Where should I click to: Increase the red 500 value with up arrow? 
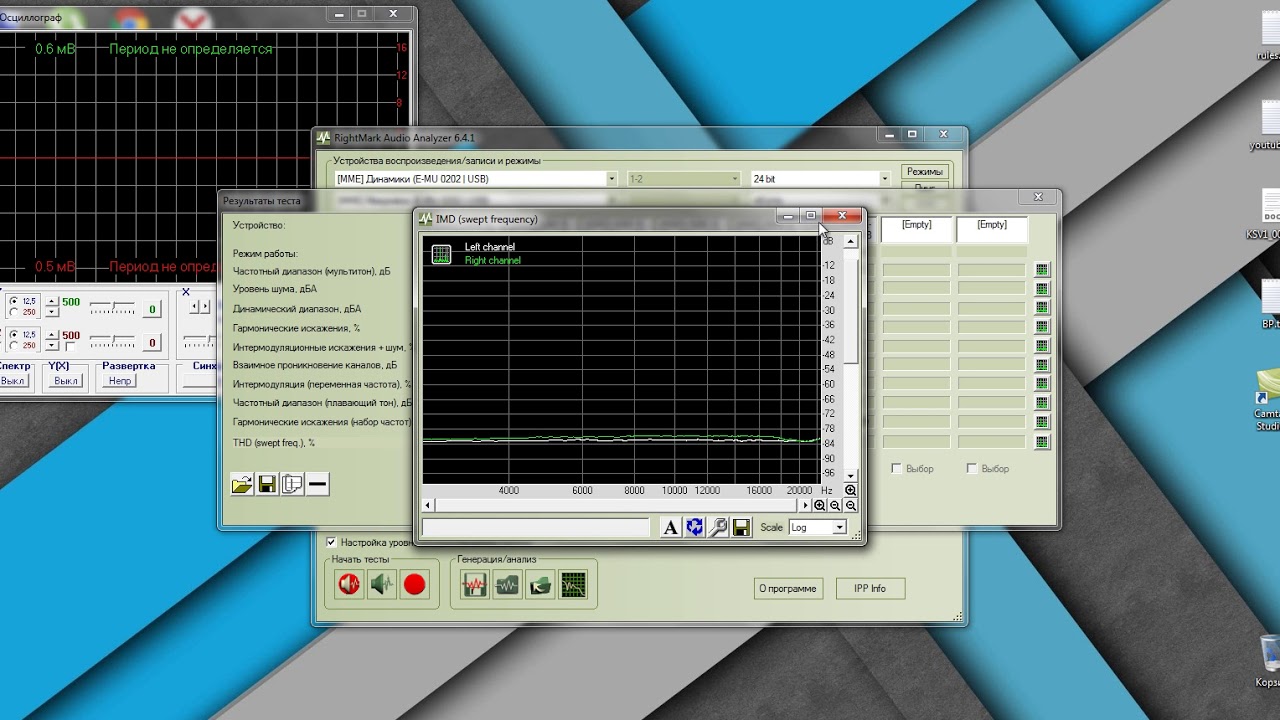52,335
